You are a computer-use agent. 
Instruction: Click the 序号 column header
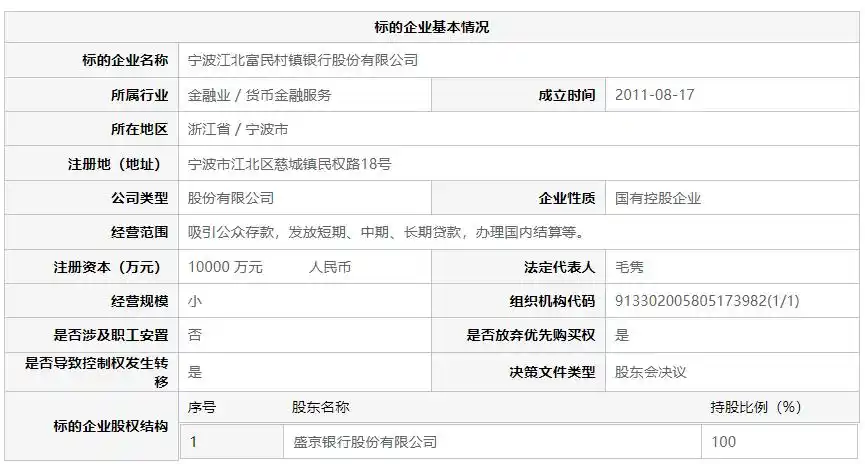(202, 408)
